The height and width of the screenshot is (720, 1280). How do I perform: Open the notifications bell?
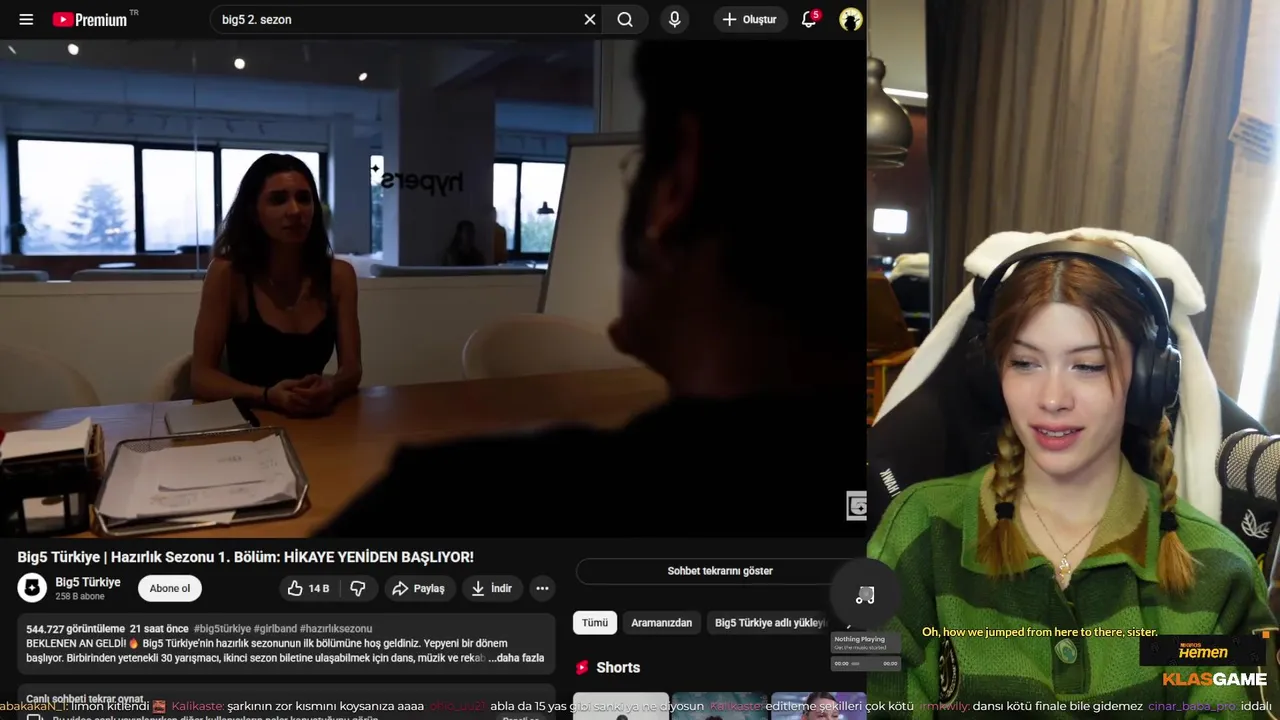pyautogui.click(x=809, y=19)
